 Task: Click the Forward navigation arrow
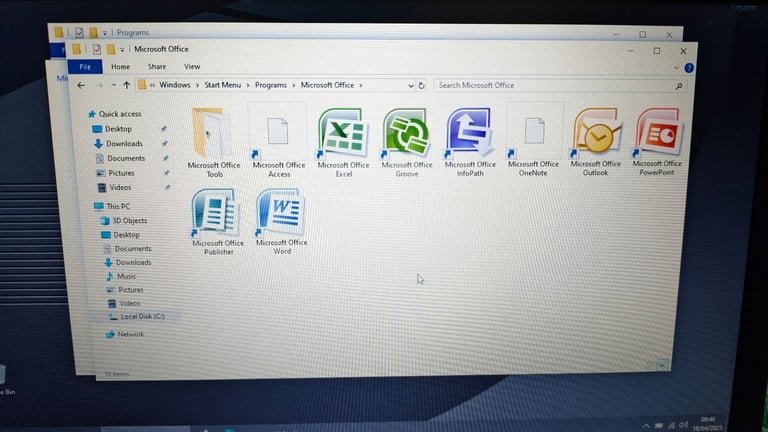[x=99, y=85]
